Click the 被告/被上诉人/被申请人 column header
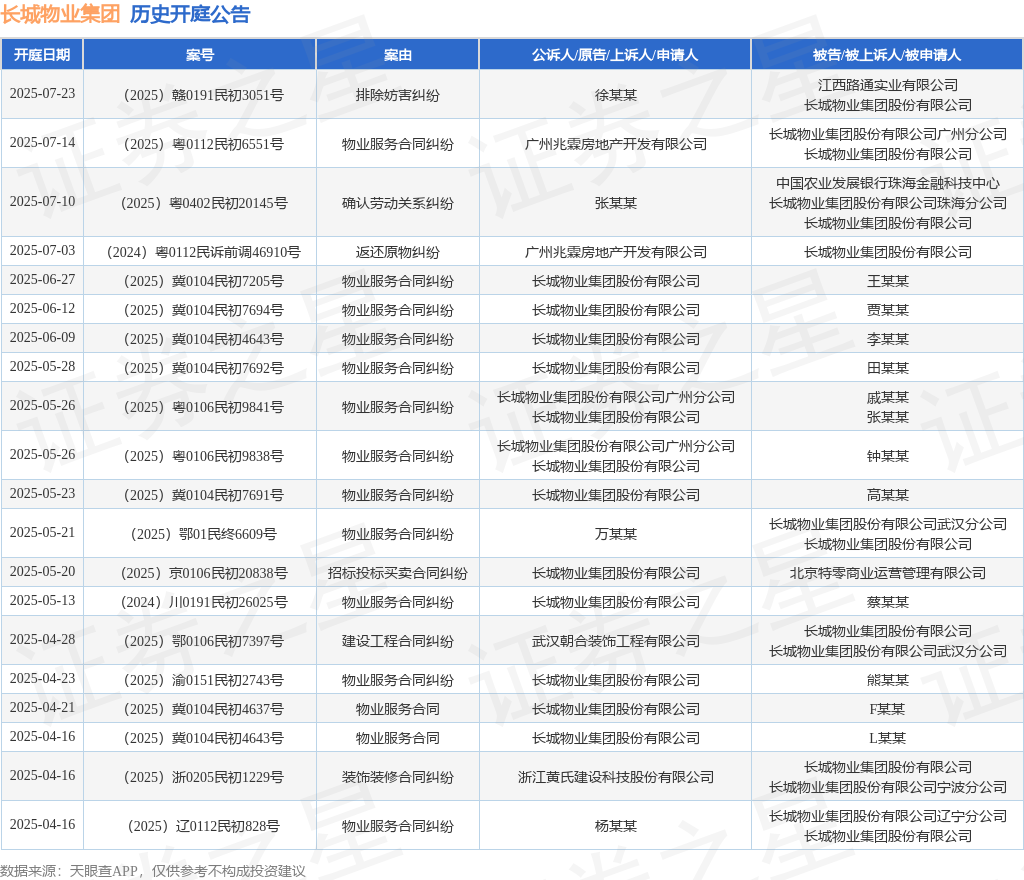This screenshot has width=1024, height=880. [x=887, y=55]
